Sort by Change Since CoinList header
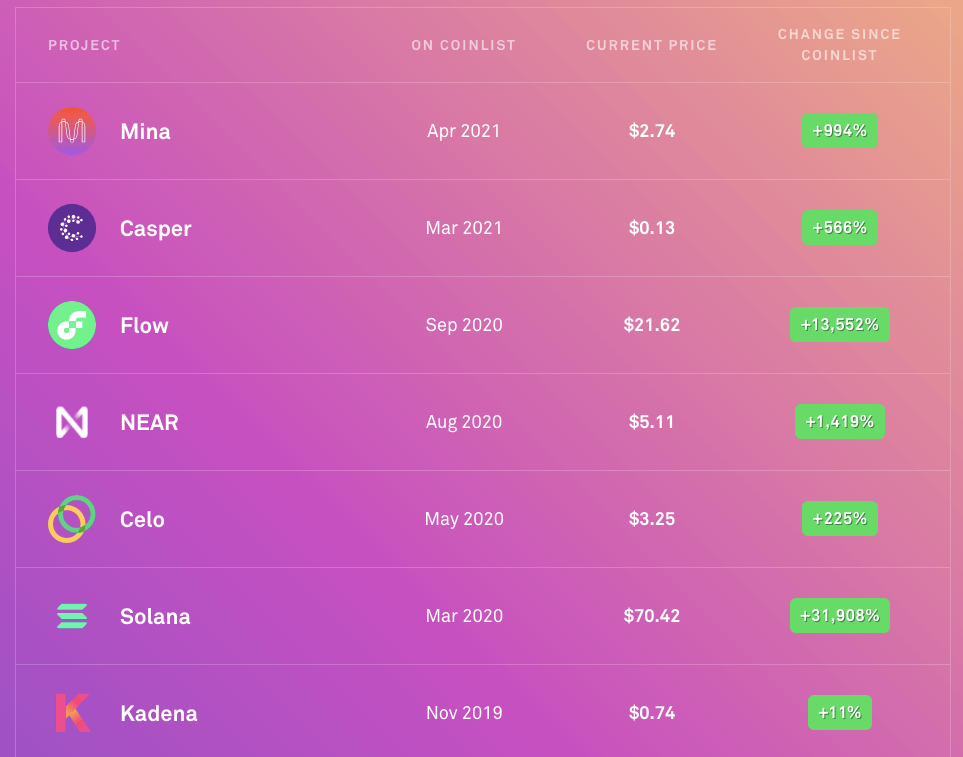Viewport: 963px width, 757px height. 839,45
